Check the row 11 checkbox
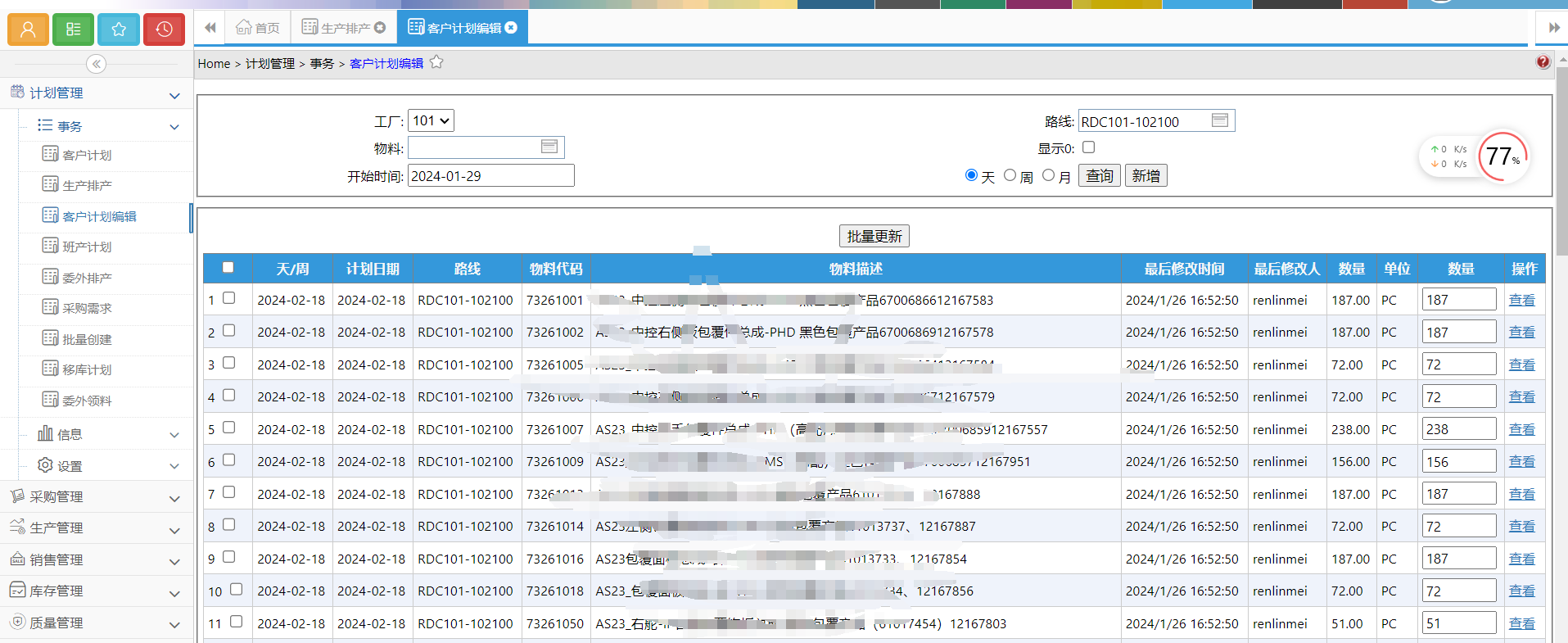The height and width of the screenshot is (643, 1568). click(237, 622)
